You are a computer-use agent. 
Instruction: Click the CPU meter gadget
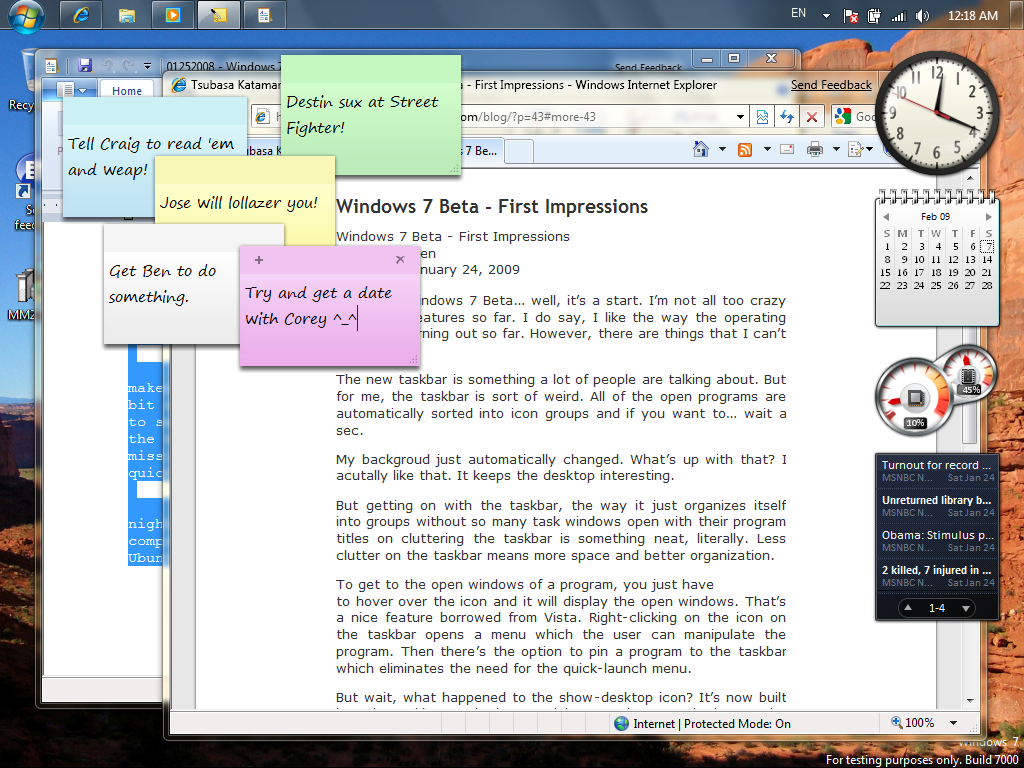[x=915, y=395]
